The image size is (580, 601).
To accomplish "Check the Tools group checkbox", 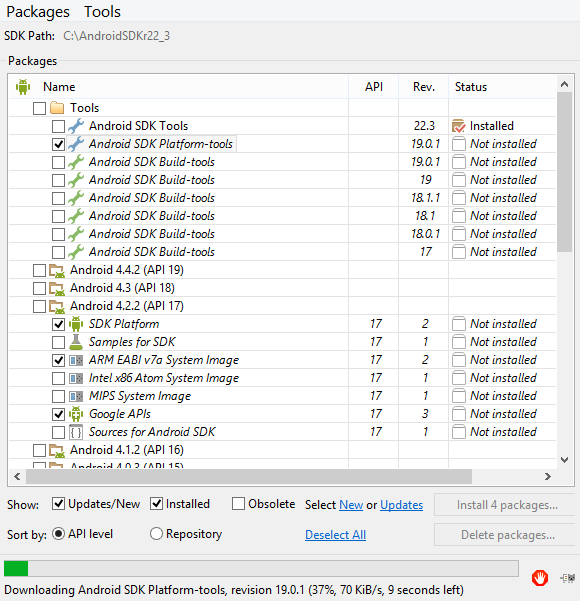I will (39, 108).
